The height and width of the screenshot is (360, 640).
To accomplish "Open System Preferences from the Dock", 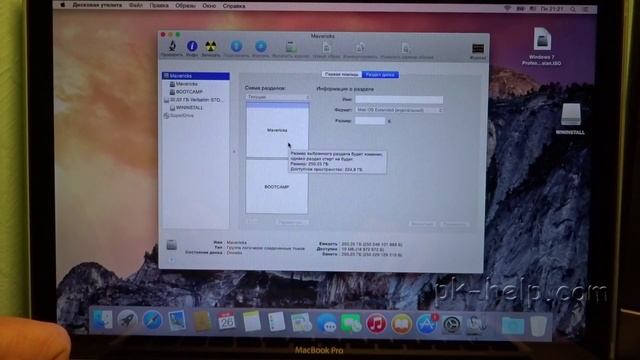I will 452,324.
